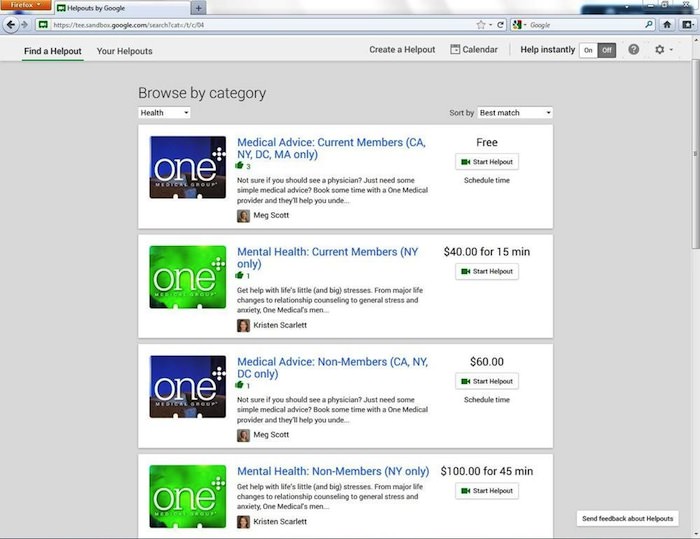The image size is (700, 539).
Task: Click the browser back arrow button
Action: [x=11, y=24]
